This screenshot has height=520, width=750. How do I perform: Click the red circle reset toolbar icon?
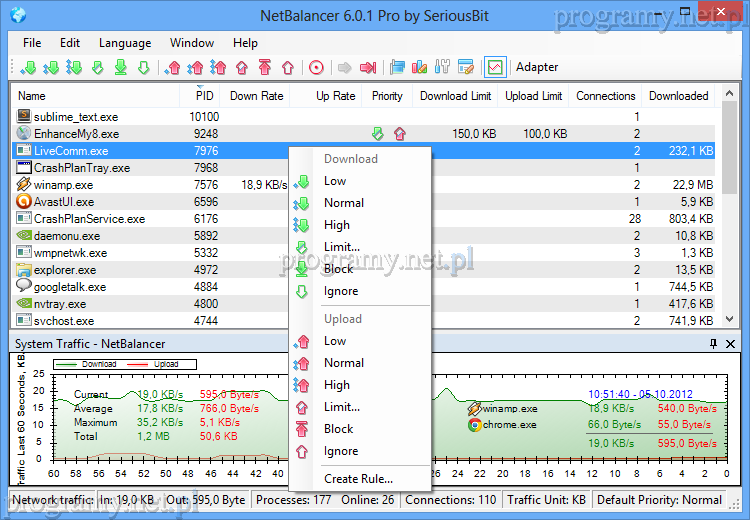pos(317,68)
